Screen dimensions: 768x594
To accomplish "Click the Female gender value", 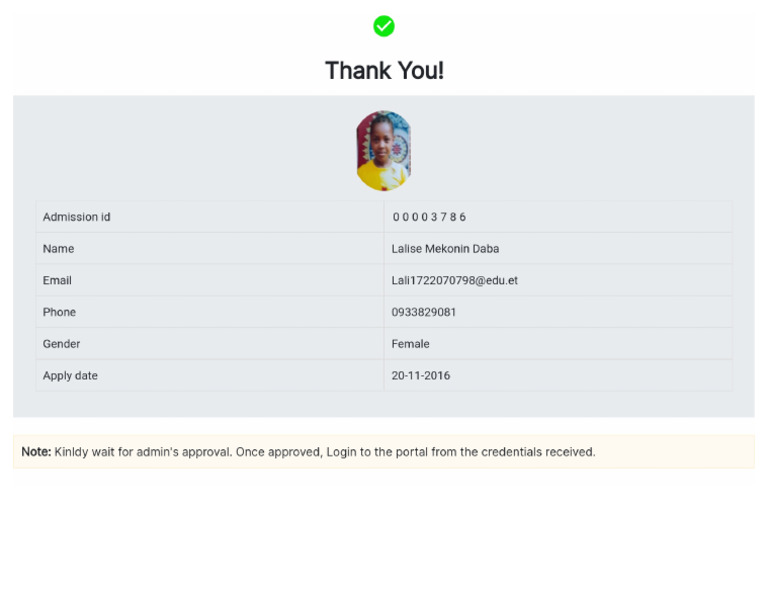I will click(410, 344).
